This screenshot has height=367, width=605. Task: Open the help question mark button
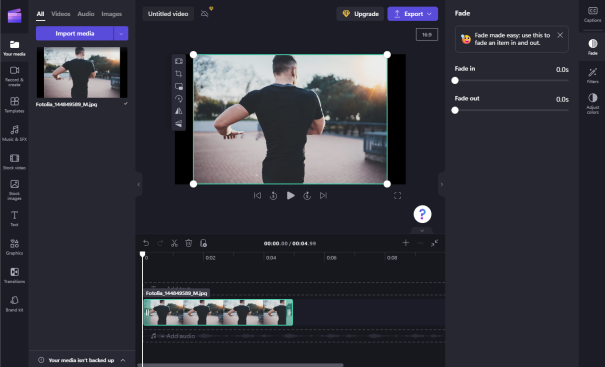(x=422, y=214)
